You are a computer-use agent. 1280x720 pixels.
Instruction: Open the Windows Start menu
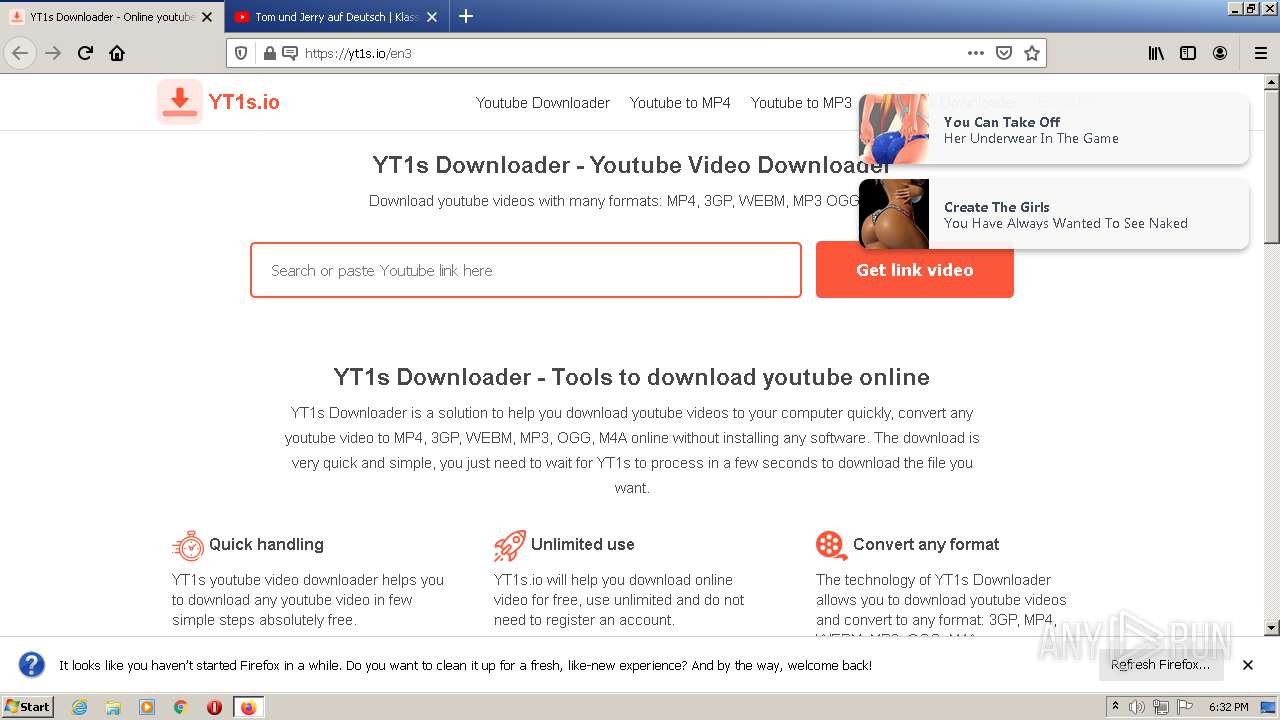pos(28,707)
